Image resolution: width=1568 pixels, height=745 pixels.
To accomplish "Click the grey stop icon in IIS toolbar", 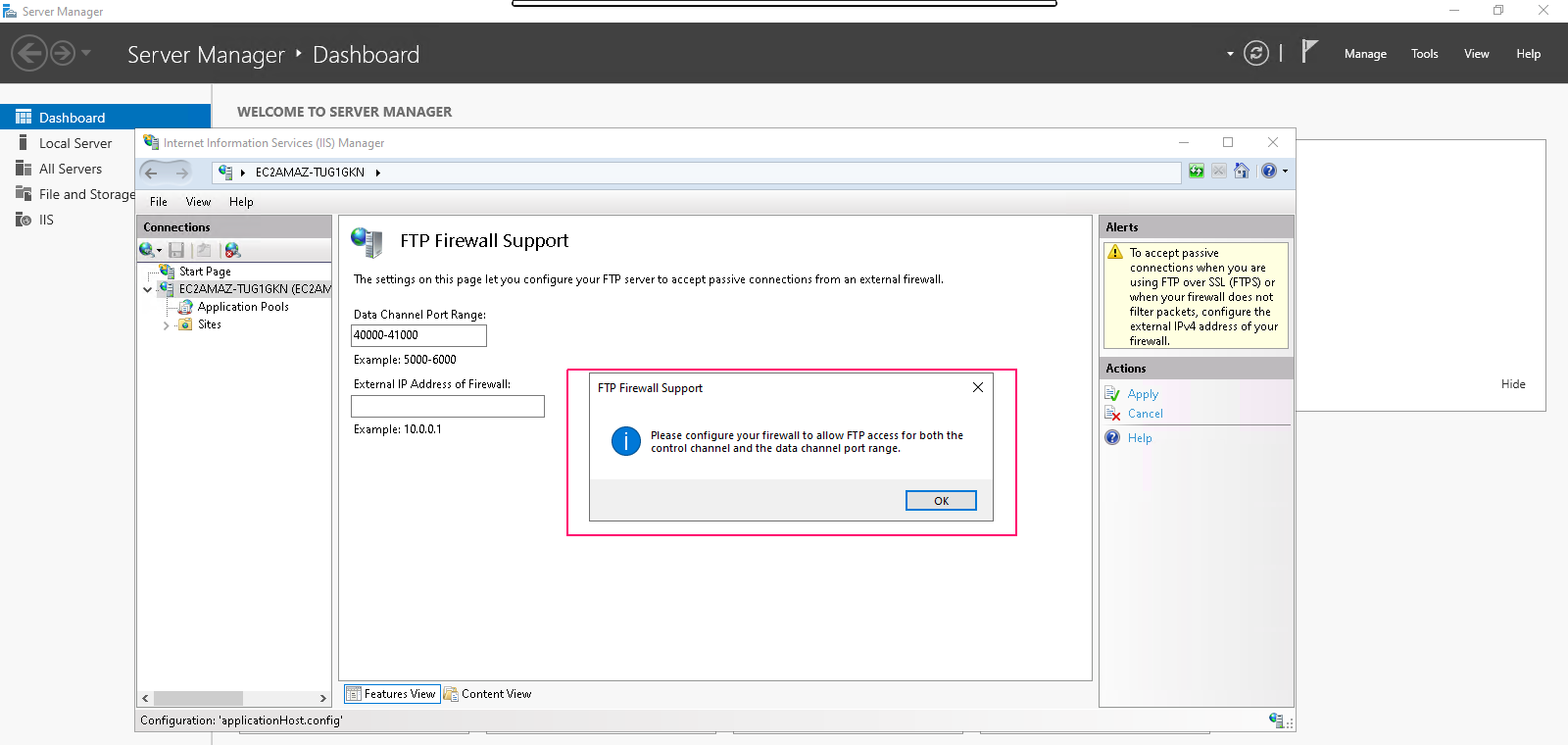I will point(1219,172).
